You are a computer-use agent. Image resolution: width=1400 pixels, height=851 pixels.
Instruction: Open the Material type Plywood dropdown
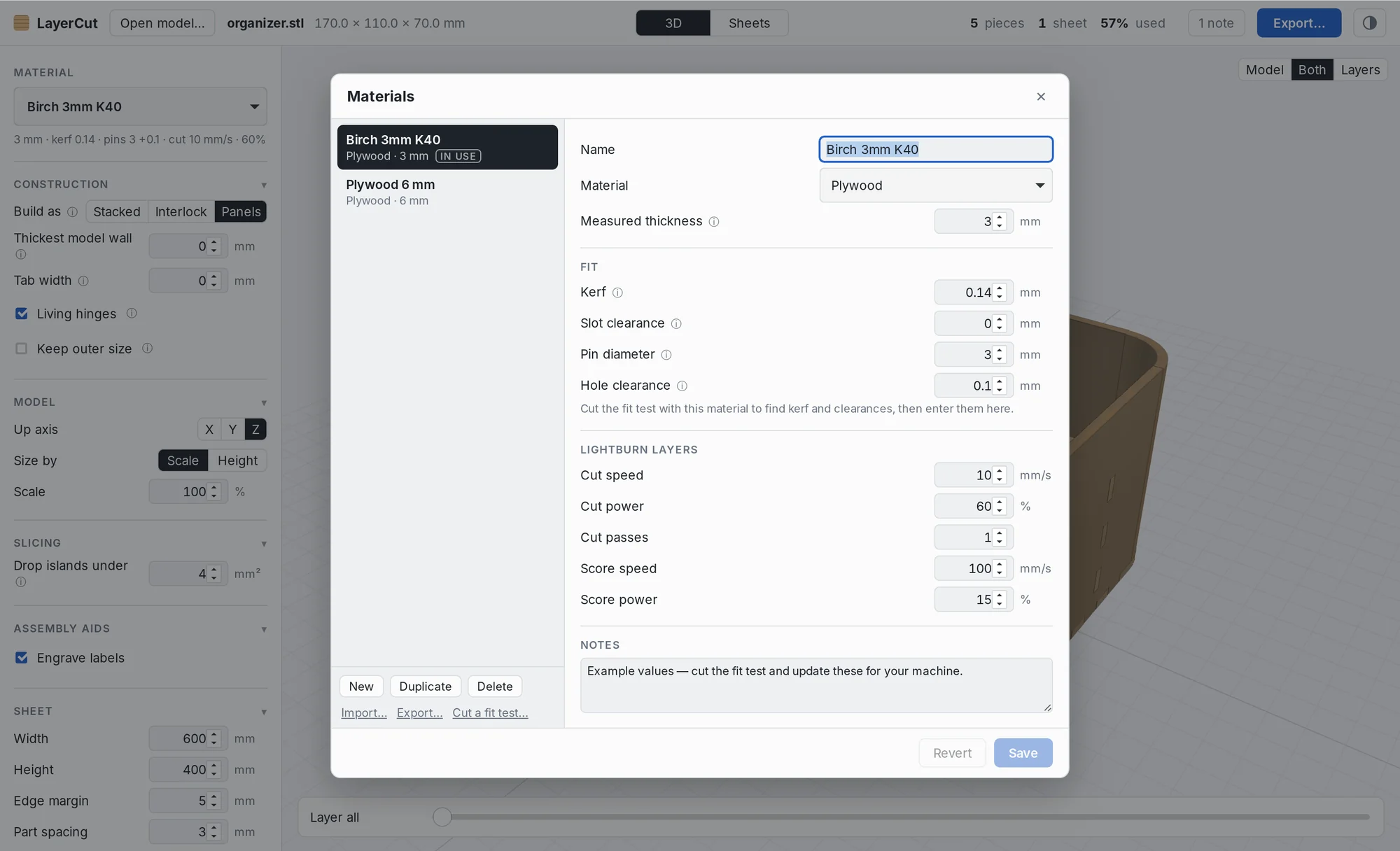pyautogui.click(x=936, y=185)
